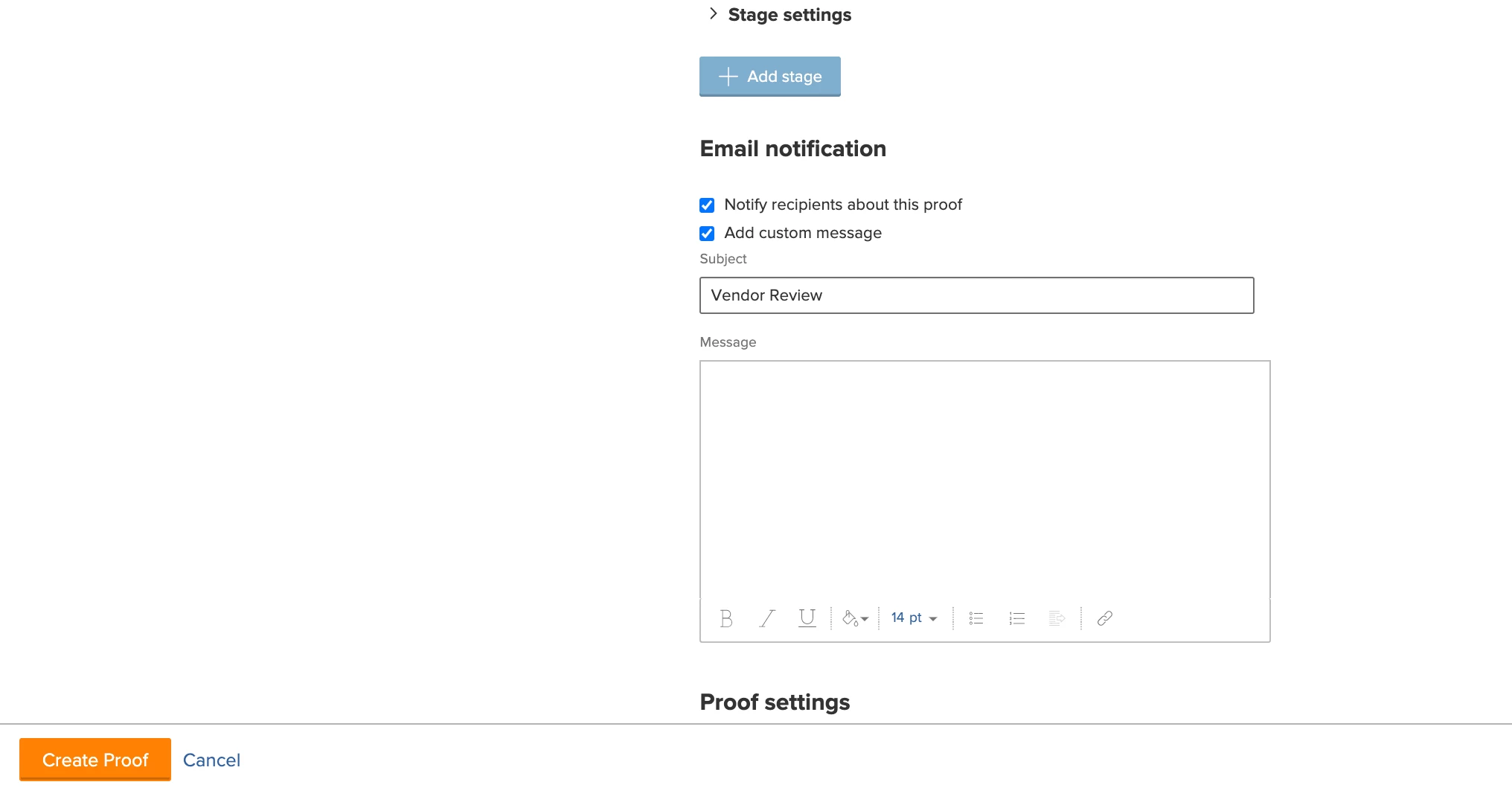Screen dimensions: 1512x808
Task: Insert a bulleted list in message
Action: click(976, 618)
